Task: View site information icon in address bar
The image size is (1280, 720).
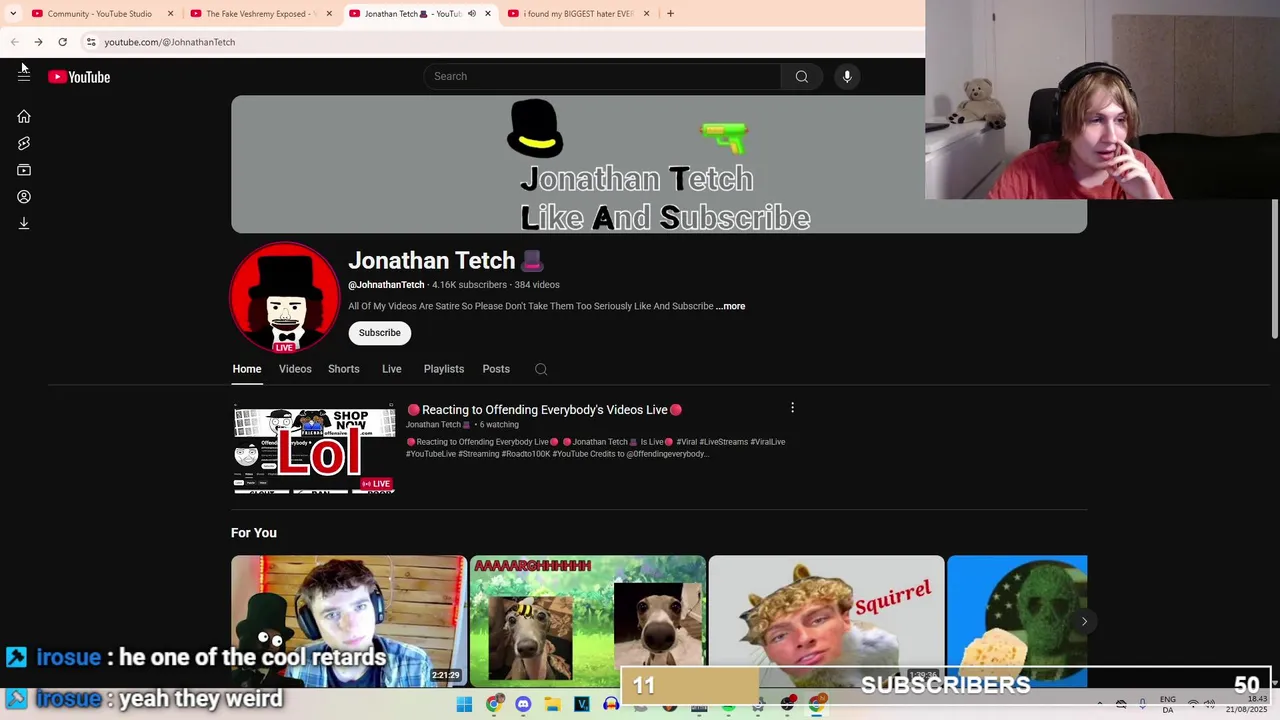Action: point(91,42)
